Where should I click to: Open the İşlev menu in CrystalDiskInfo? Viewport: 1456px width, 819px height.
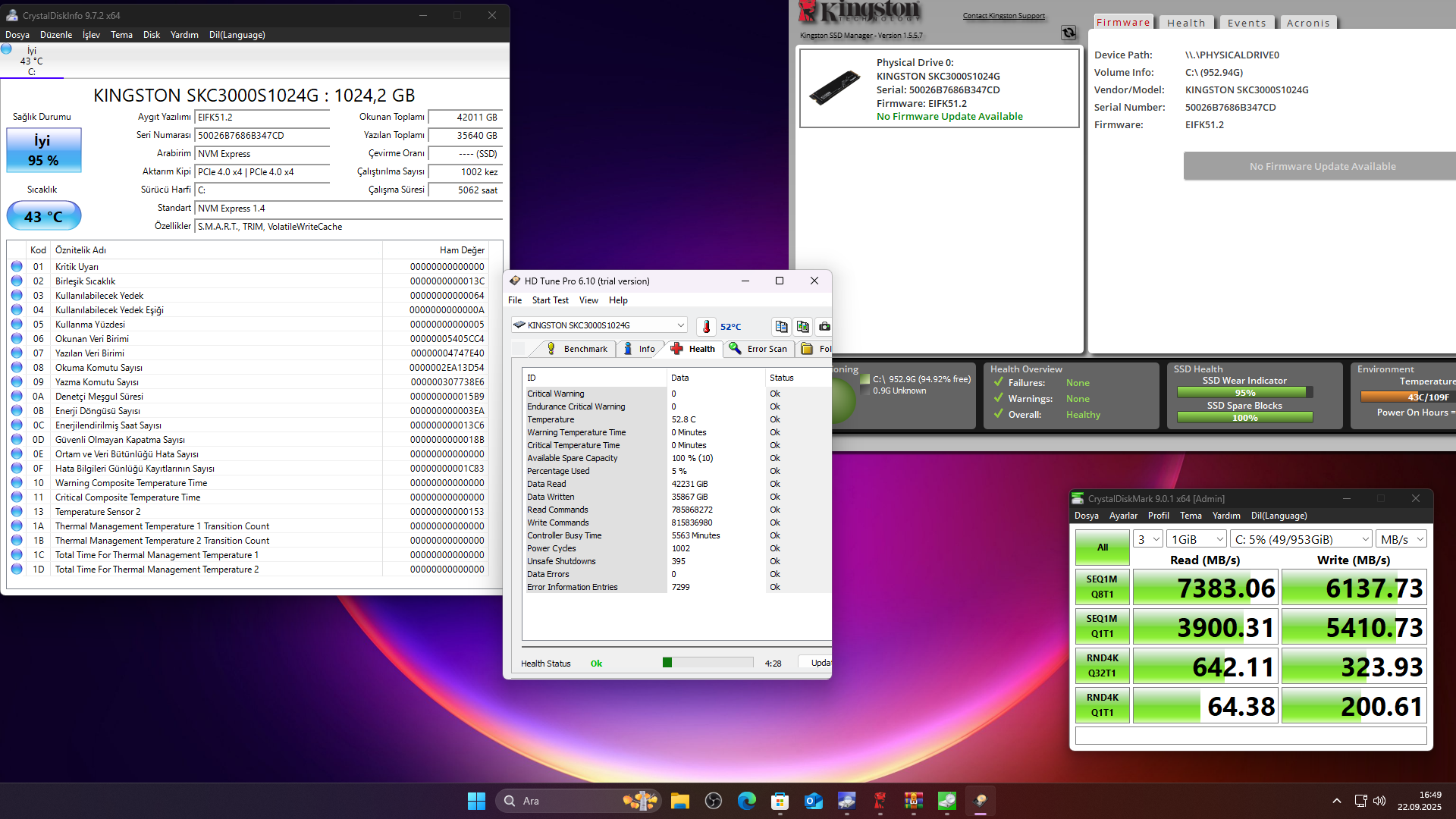(91, 35)
